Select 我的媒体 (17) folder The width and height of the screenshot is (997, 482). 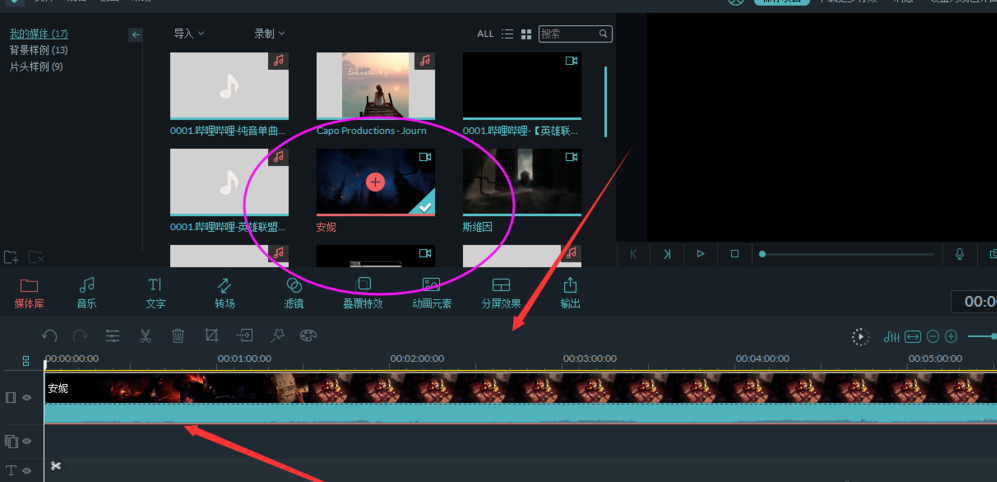click(38, 34)
